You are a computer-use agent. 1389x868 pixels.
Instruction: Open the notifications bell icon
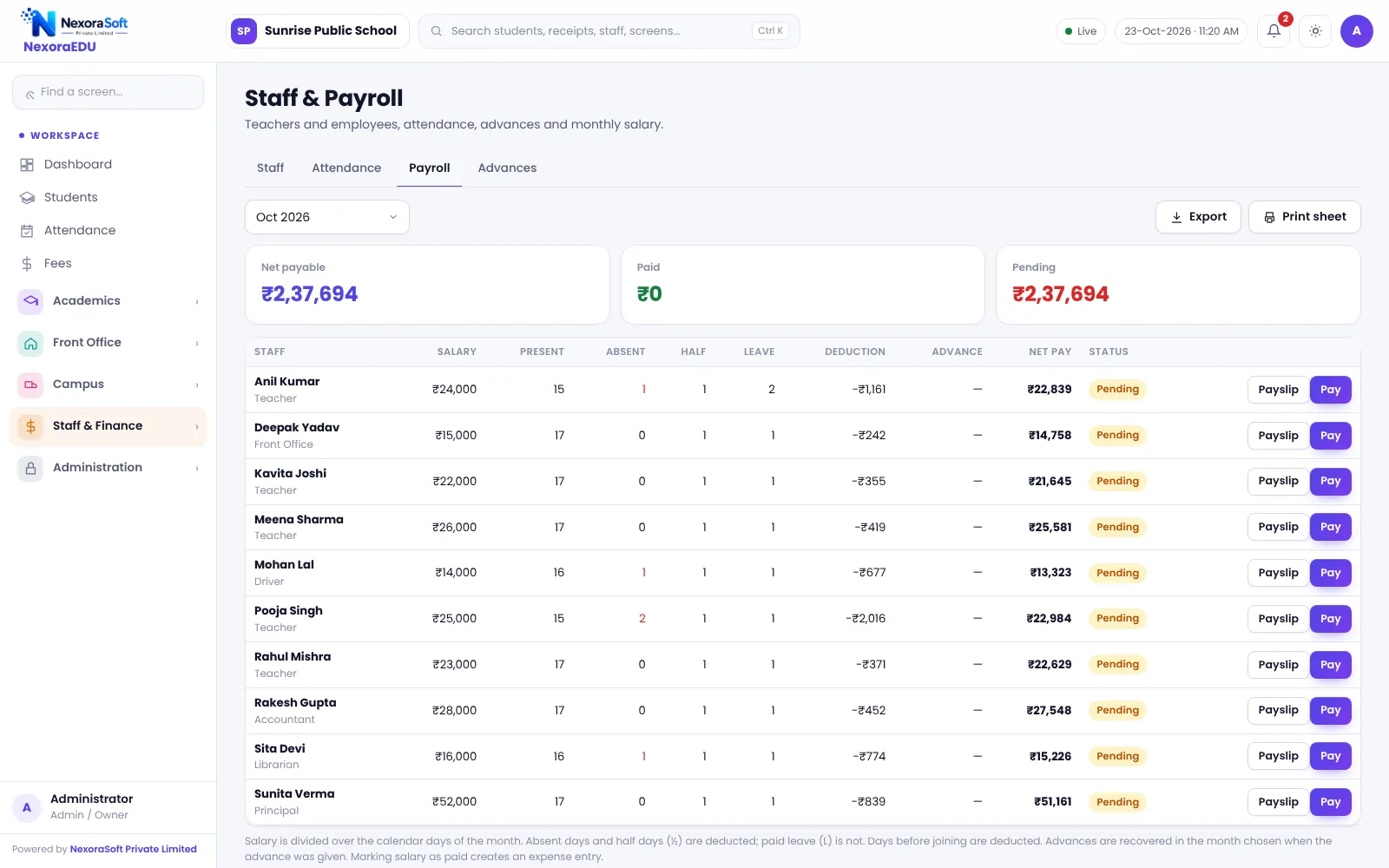pyautogui.click(x=1274, y=31)
